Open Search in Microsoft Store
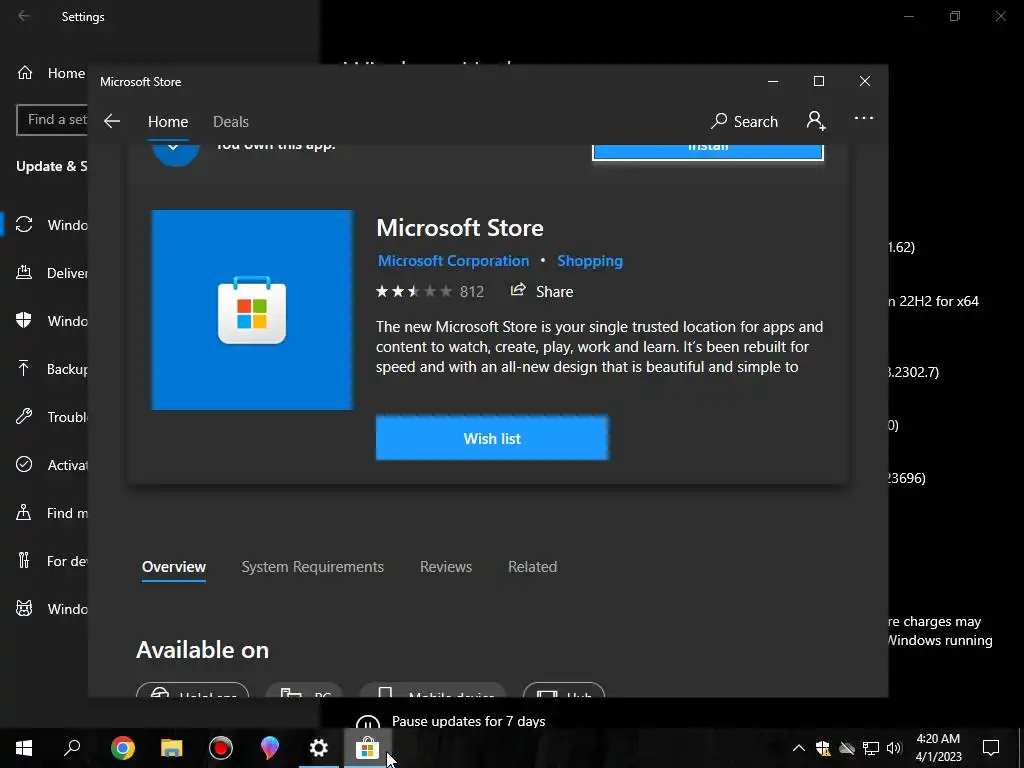1024x768 pixels. coord(744,121)
